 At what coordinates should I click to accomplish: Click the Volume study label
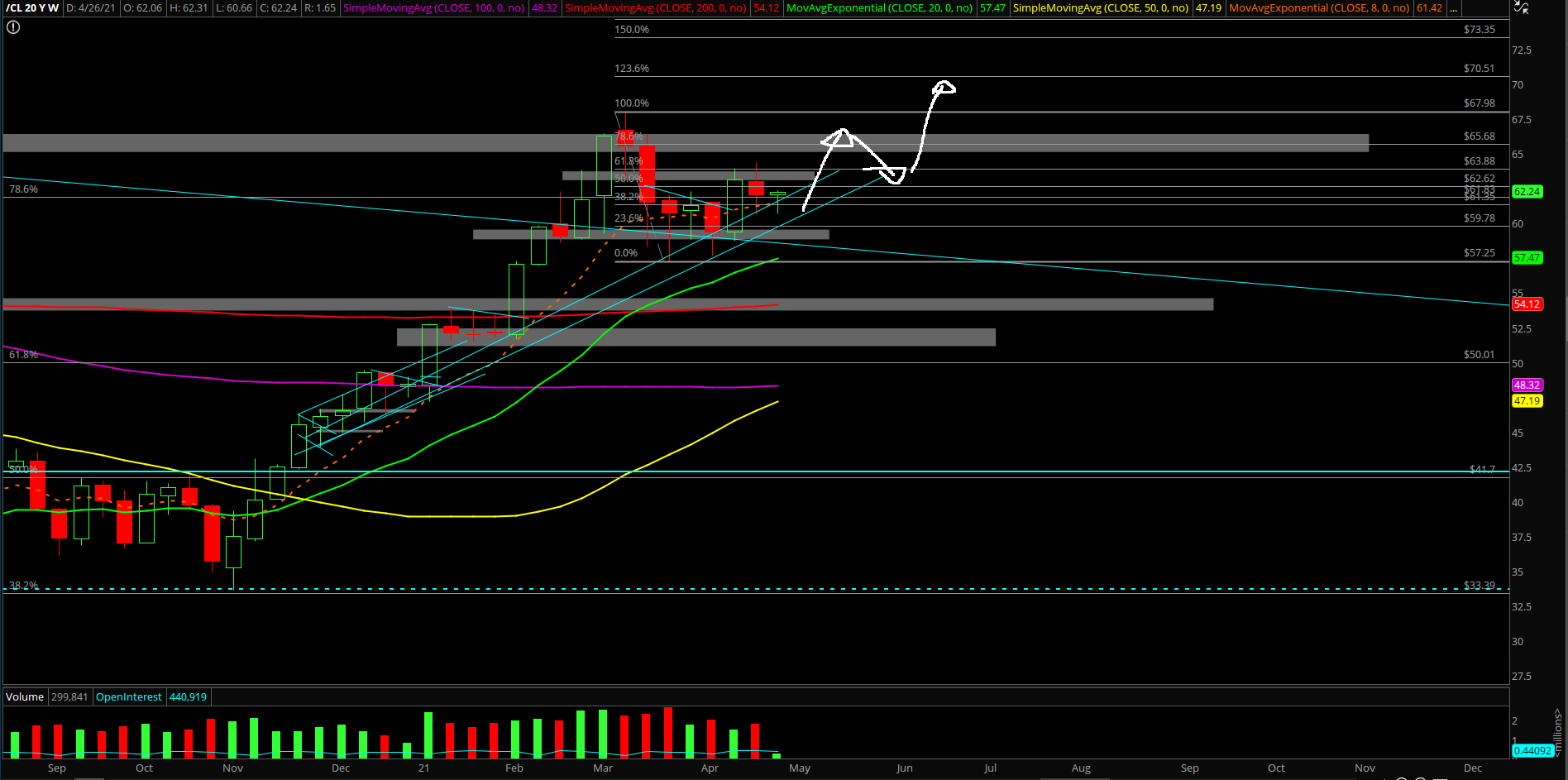click(x=25, y=696)
